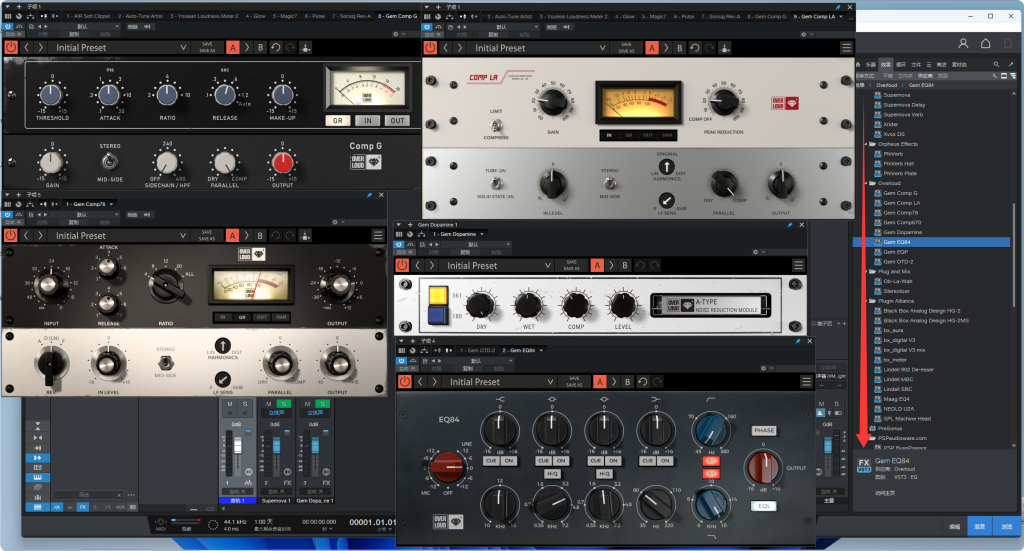The image size is (1024, 551).
Task: Click gear settings icon in Gem Dopamine window
Action: (756, 252)
